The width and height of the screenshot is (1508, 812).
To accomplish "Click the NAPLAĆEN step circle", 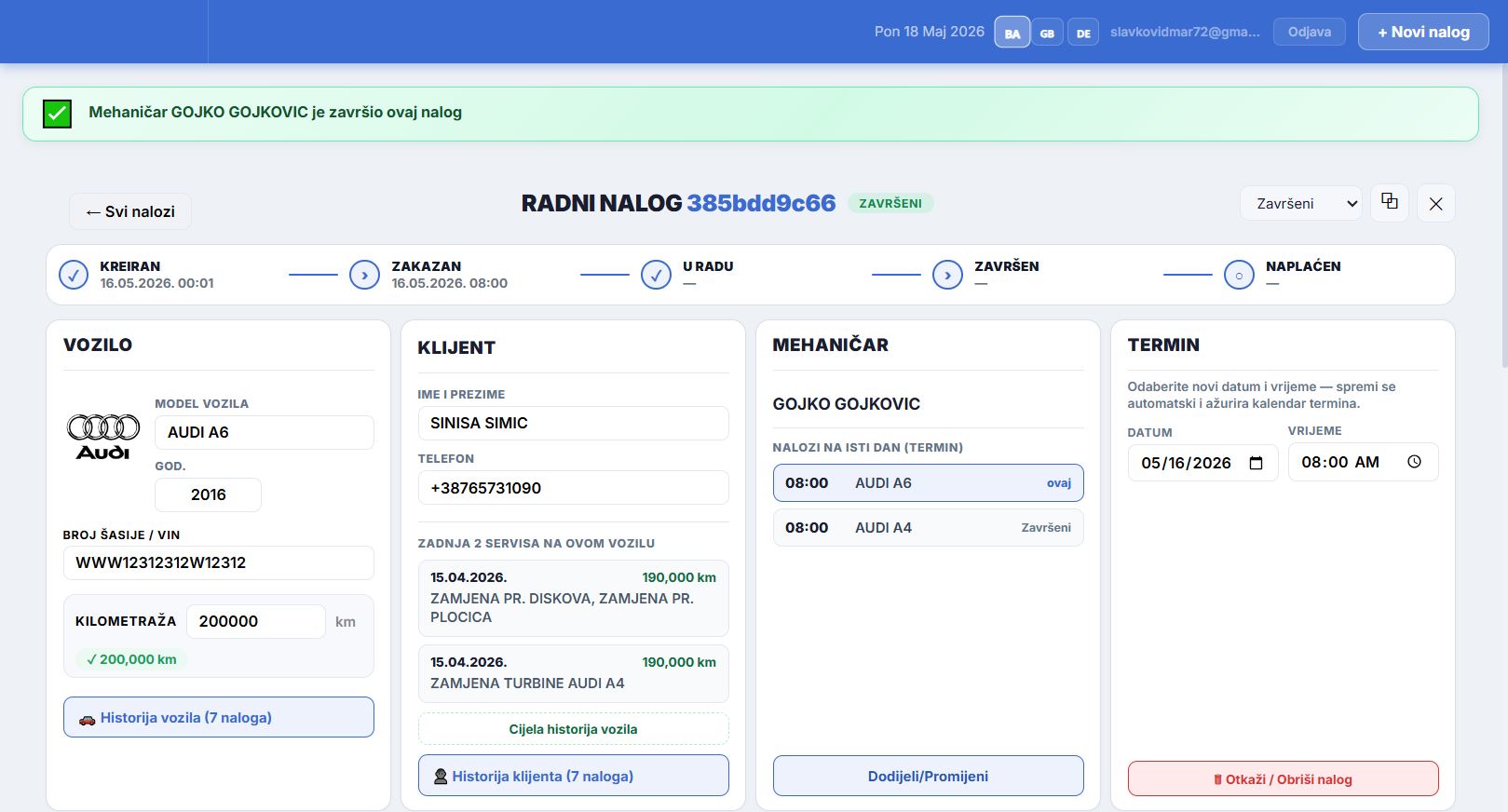I will pos(1239,275).
